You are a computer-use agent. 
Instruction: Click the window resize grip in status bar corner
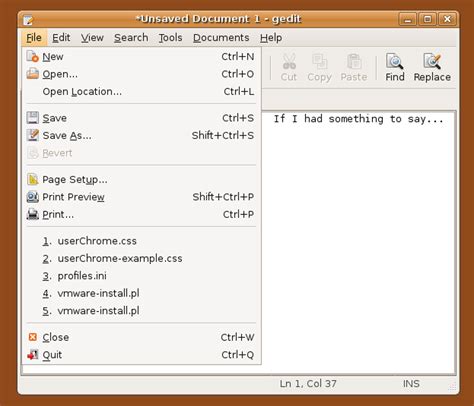tap(452, 387)
